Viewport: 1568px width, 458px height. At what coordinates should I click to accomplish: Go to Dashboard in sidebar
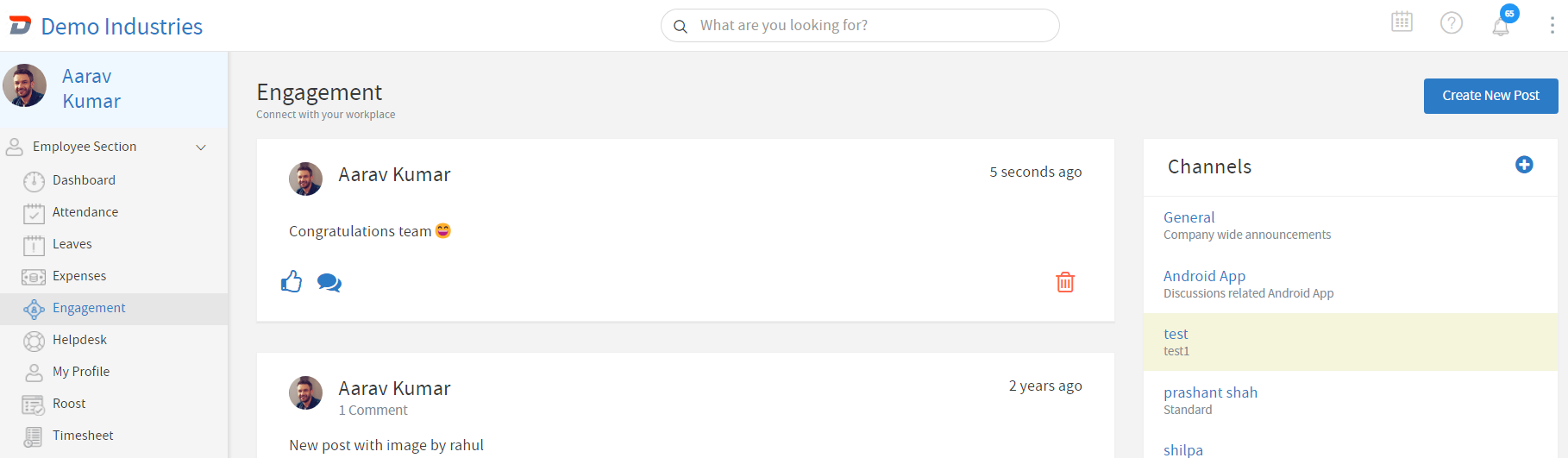pos(84,180)
